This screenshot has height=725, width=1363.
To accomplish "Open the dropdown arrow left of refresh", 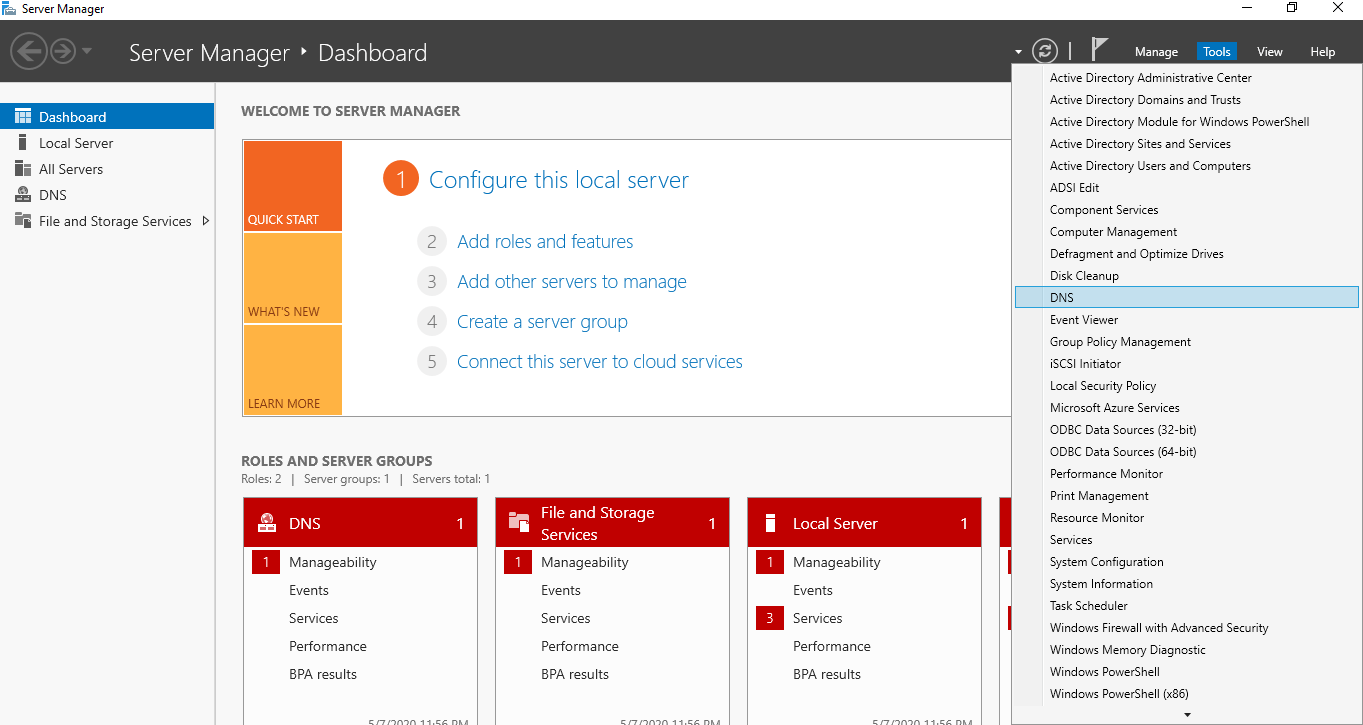I will [x=1018, y=52].
